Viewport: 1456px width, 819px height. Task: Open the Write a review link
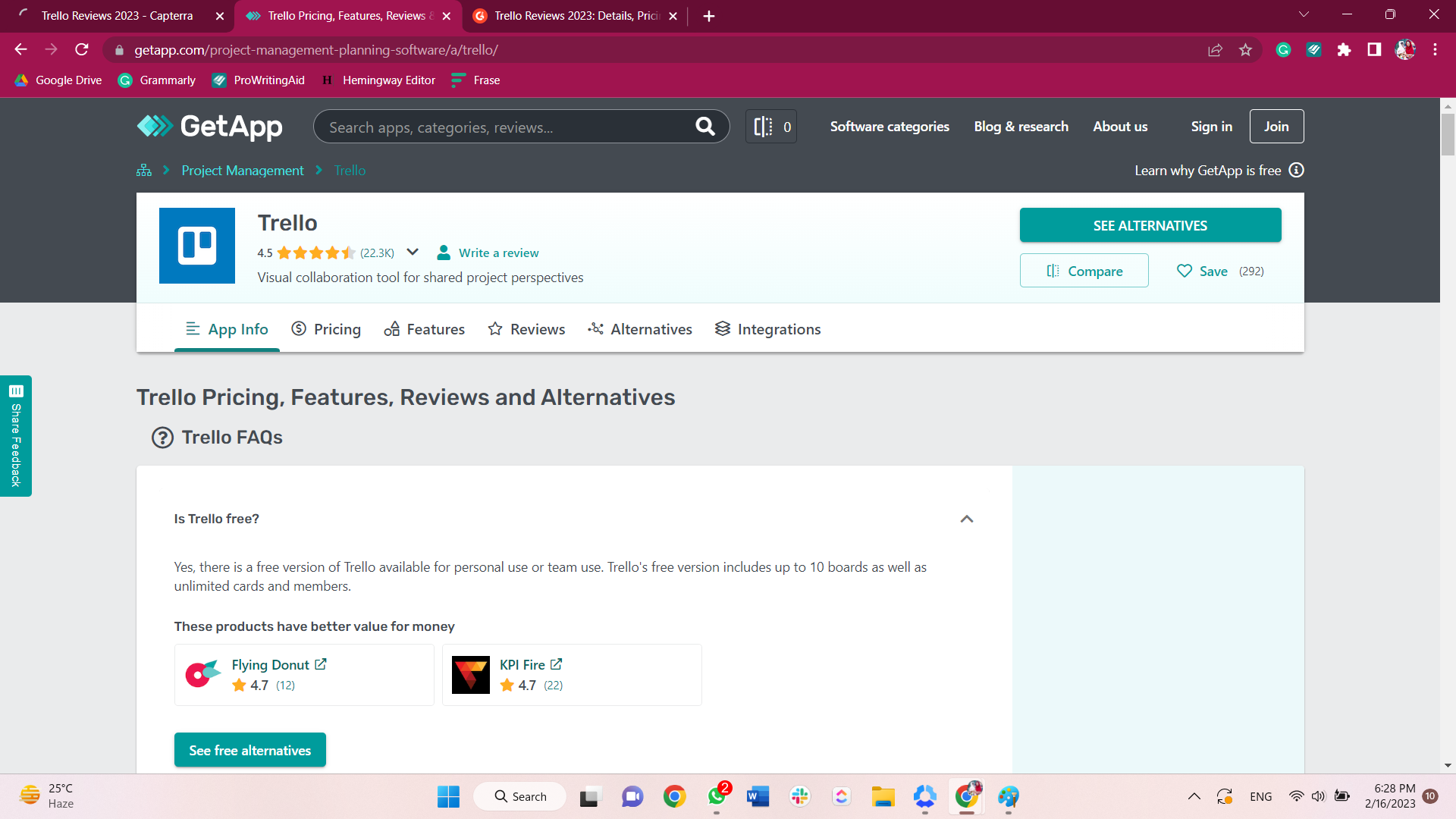coord(498,253)
